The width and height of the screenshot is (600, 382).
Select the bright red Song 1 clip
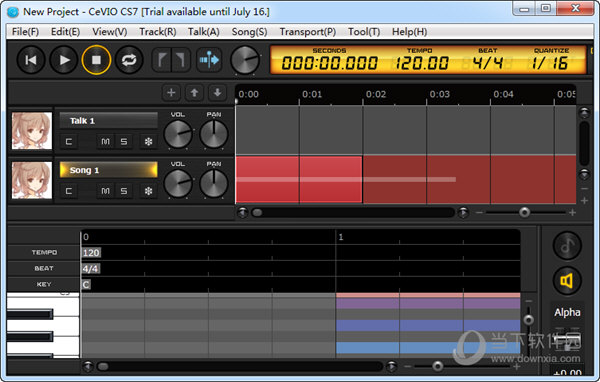(x=299, y=179)
